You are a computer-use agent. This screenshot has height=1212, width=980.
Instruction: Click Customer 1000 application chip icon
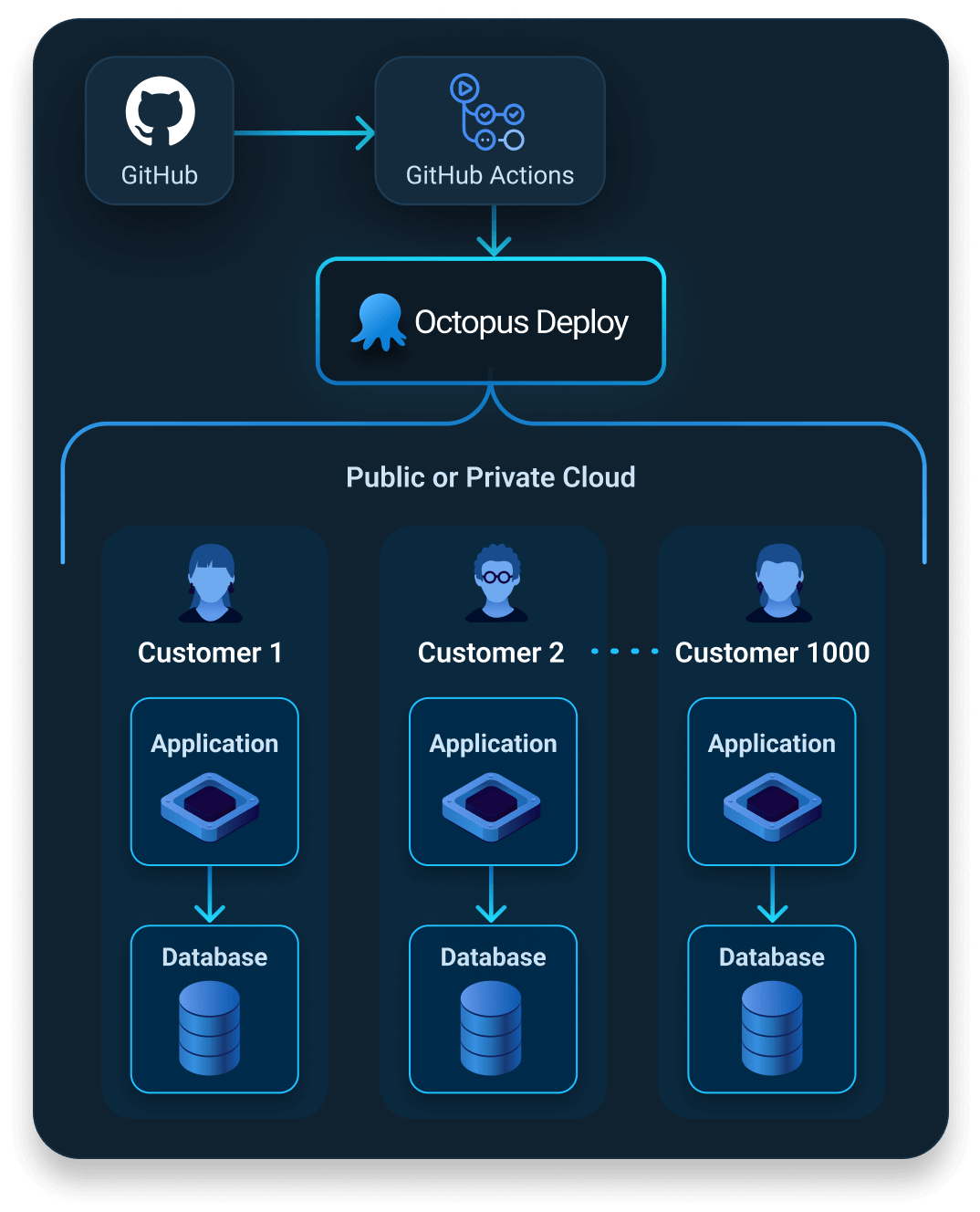click(773, 807)
